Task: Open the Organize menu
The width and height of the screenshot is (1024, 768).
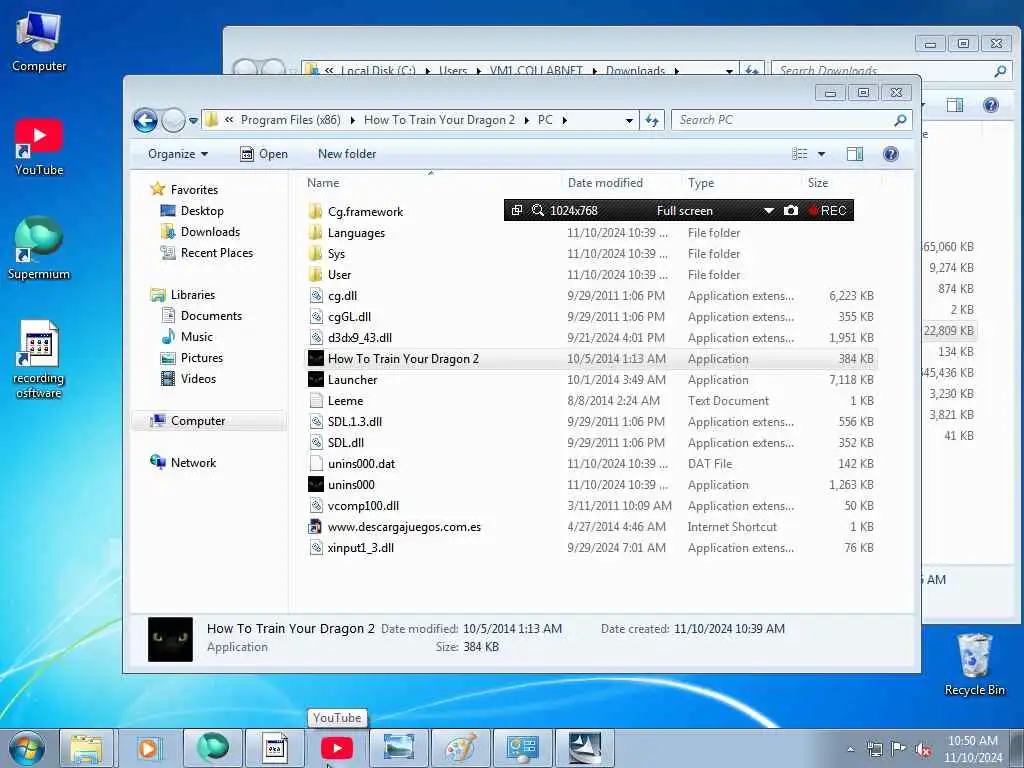Action: [x=178, y=154]
